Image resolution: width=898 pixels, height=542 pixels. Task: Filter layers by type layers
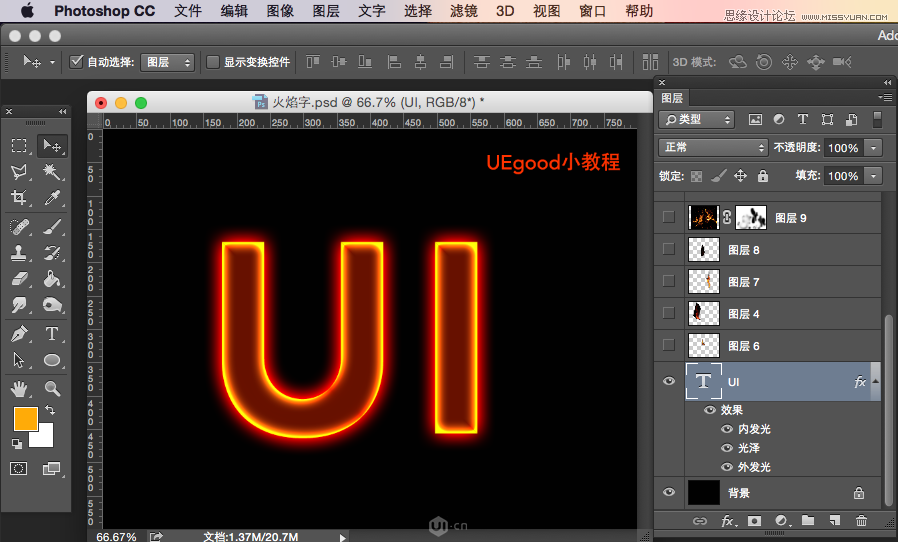click(803, 119)
